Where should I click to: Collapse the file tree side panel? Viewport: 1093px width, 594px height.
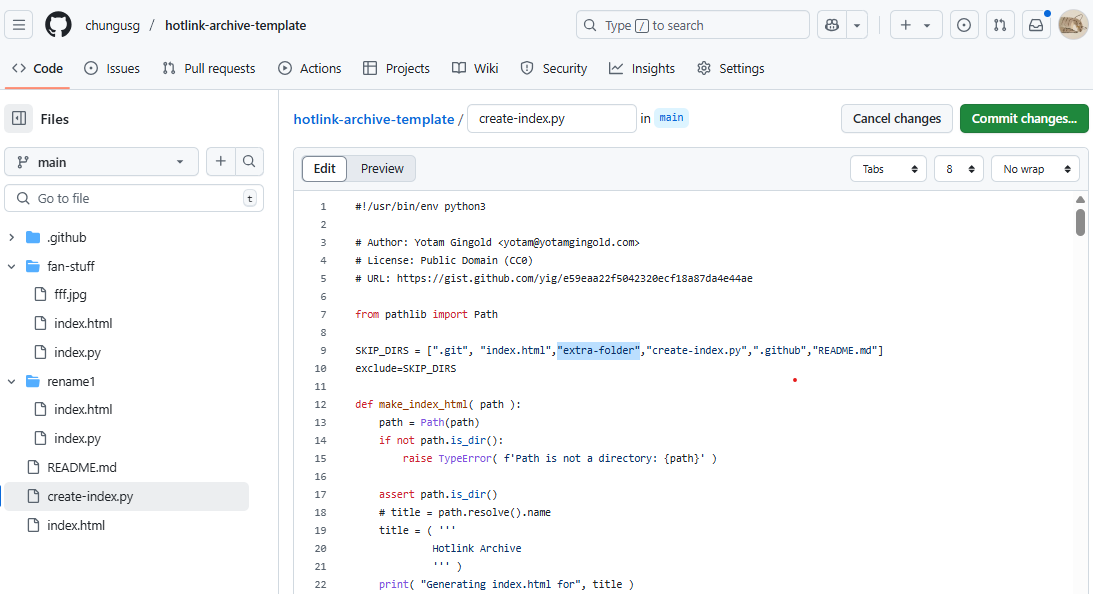pos(19,119)
